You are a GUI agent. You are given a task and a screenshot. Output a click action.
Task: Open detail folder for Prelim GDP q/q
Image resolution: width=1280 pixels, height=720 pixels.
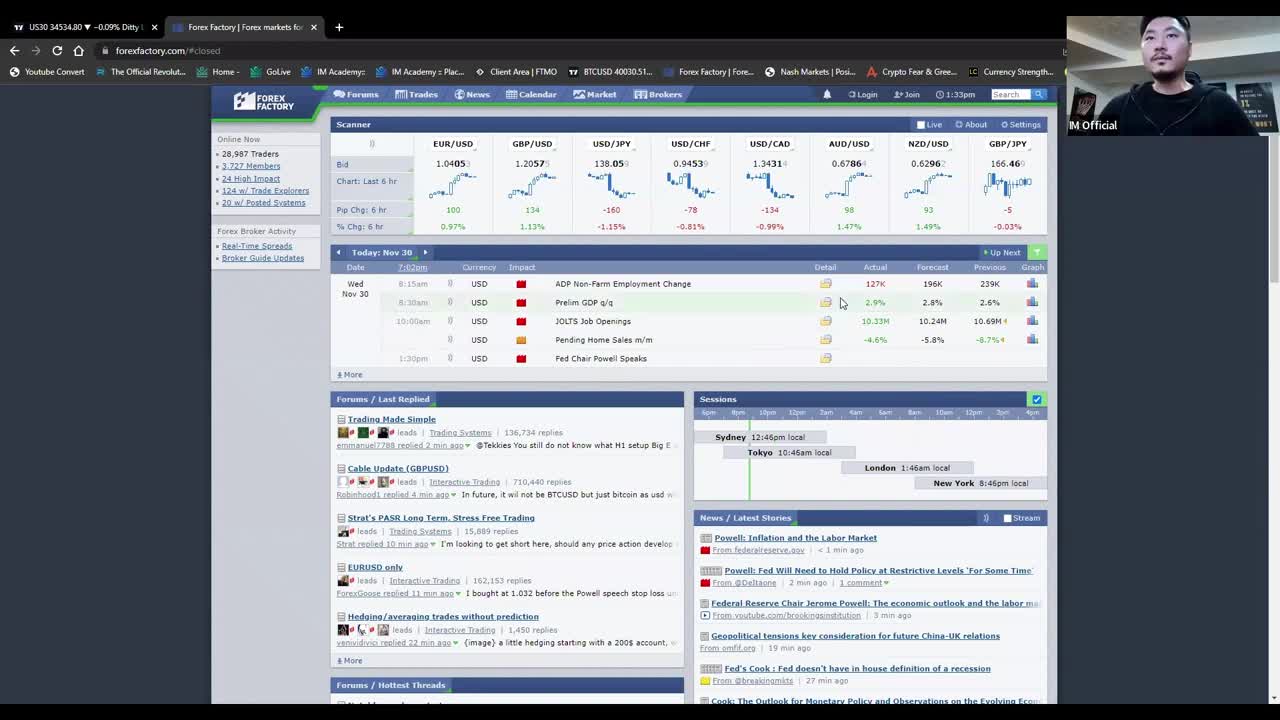825,302
